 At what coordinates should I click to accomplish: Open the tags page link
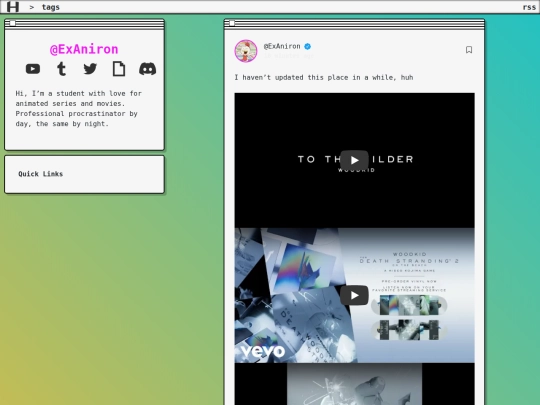[51, 7]
